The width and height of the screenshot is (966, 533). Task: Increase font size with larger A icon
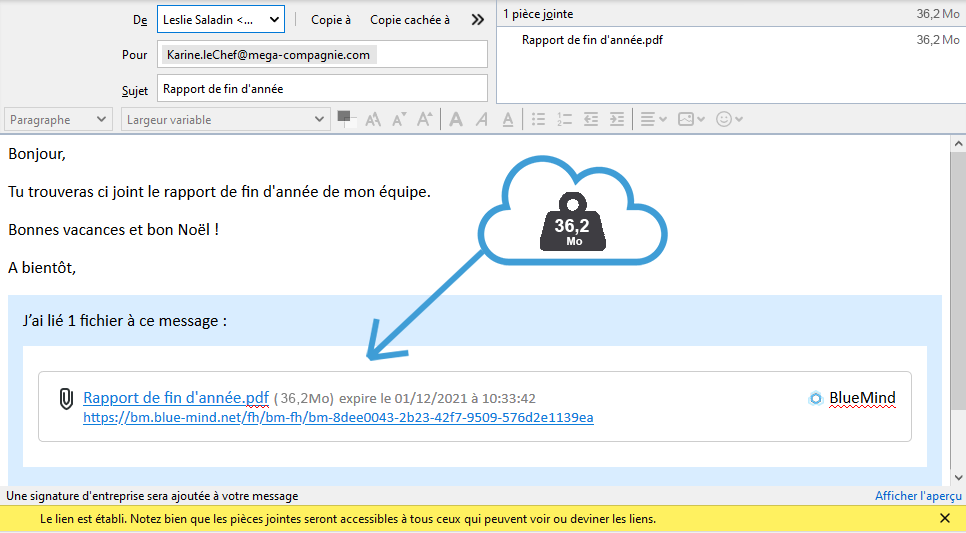424,119
